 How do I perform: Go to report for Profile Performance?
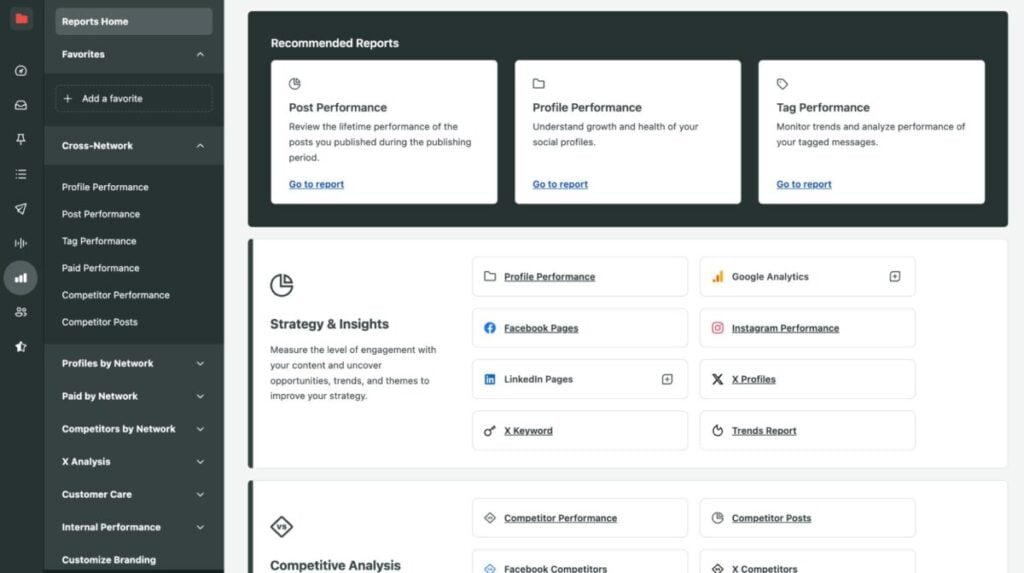(x=560, y=184)
